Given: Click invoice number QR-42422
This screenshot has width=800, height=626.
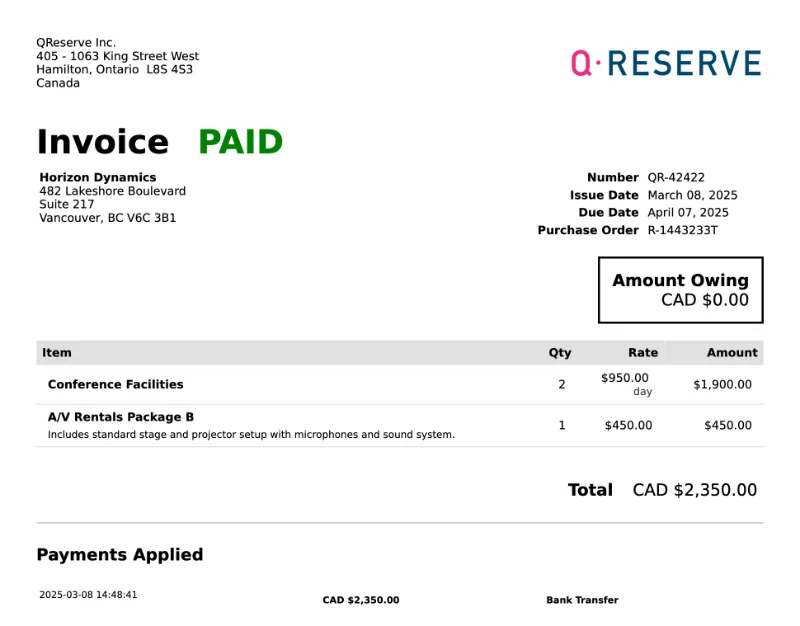Looking at the screenshot, I should click(676, 177).
